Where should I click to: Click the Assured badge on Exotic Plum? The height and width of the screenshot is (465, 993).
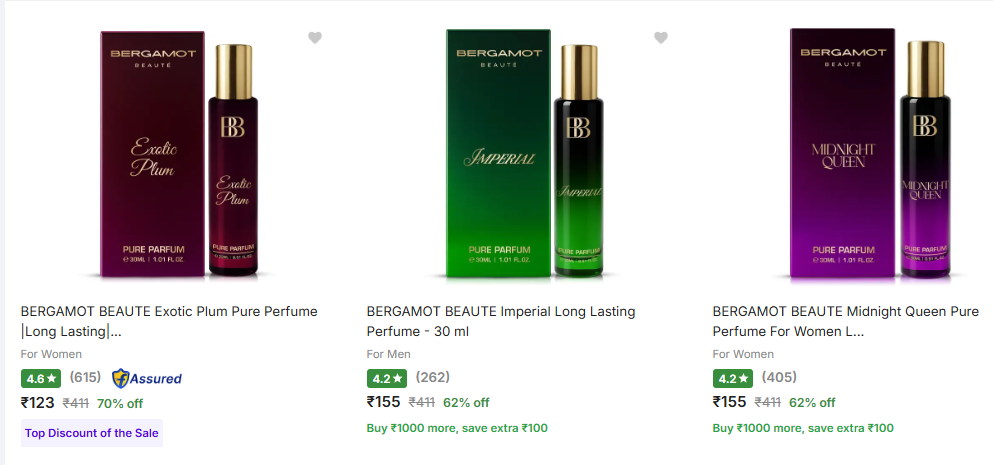[x=147, y=378]
